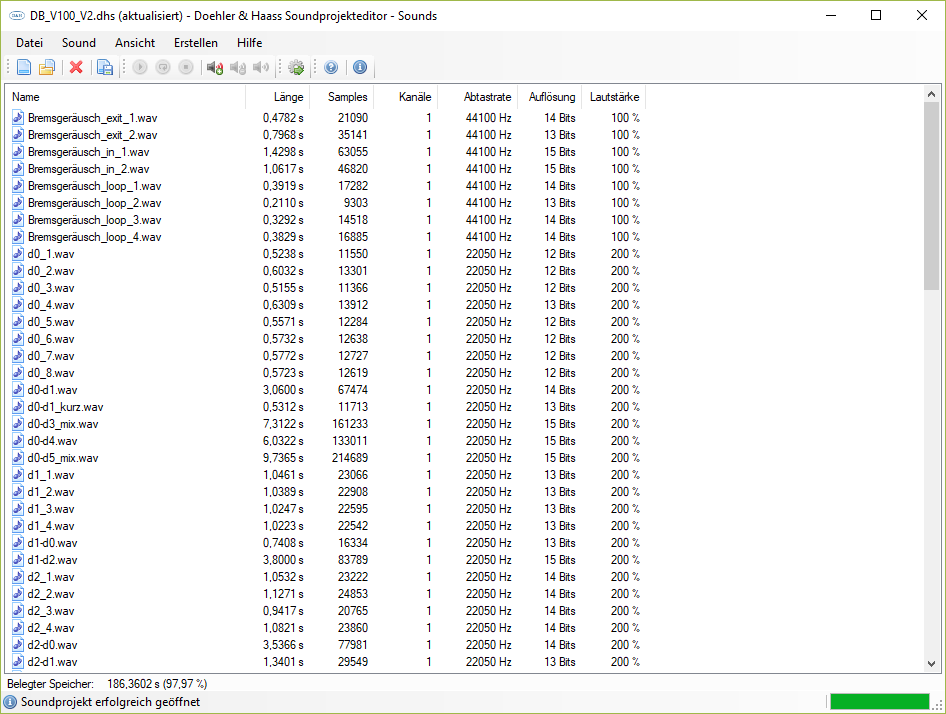Delete the selected sound with the red X
This screenshot has width=946, height=714.
(76, 67)
